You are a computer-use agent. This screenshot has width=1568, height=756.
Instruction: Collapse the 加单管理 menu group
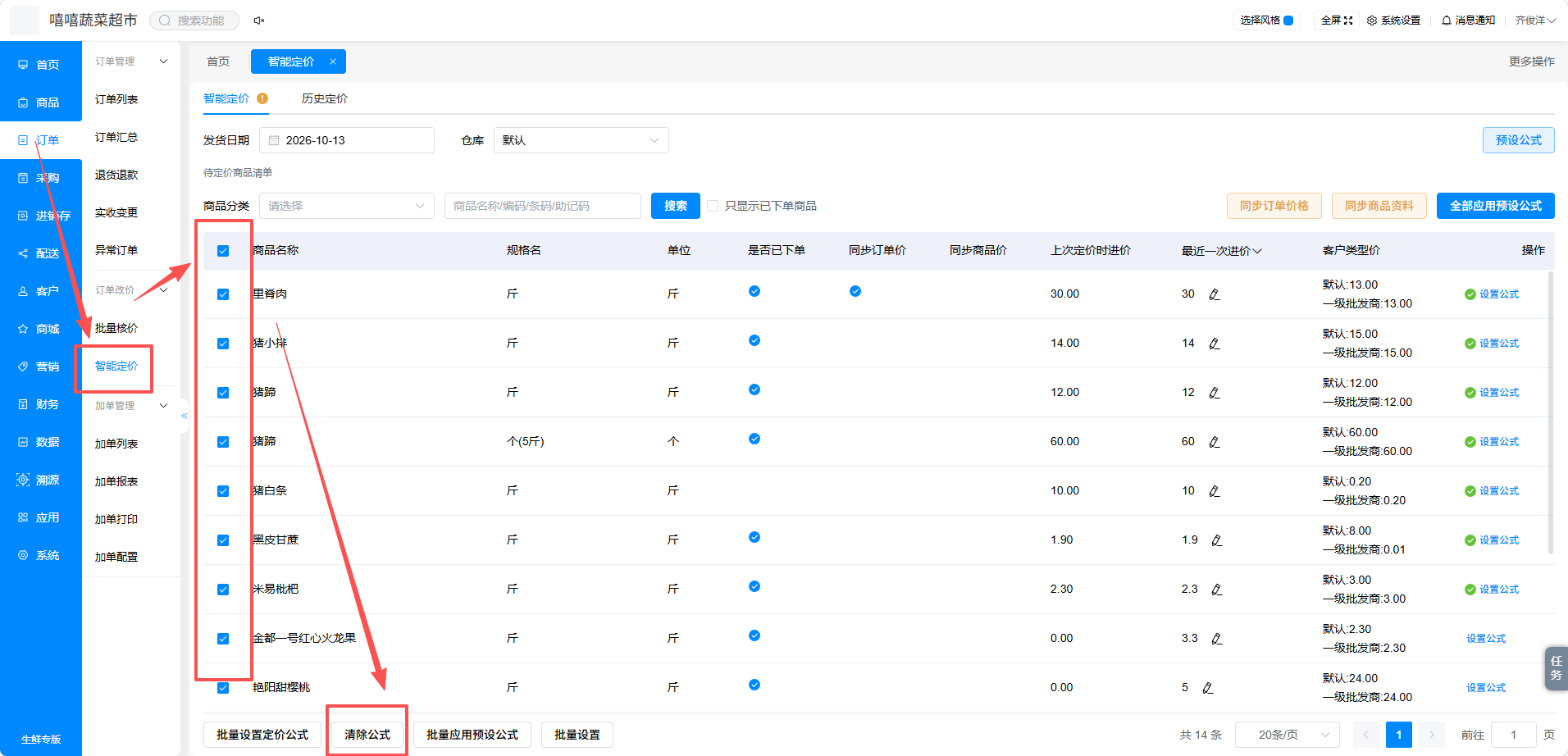point(163,406)
